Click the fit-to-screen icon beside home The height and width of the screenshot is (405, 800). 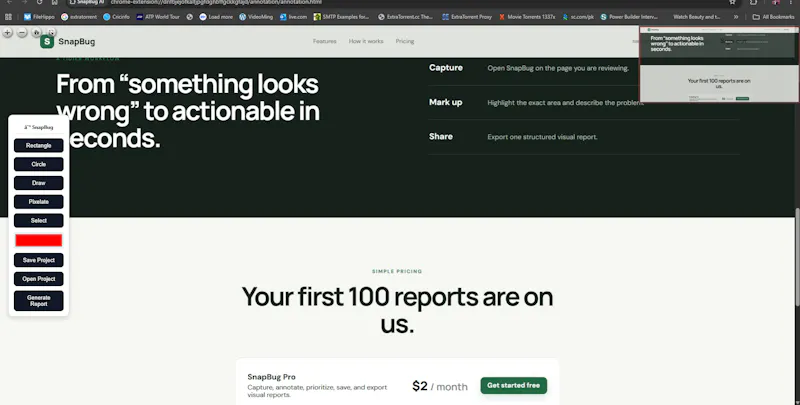click(51, 33)
